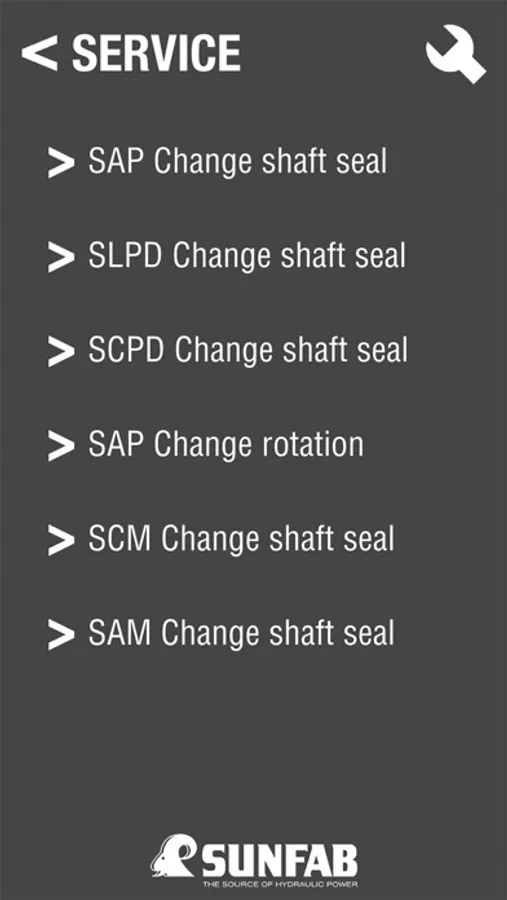Select the SLPD Change shaft seal label
The image size is (507, 900).
(x=247, y=256)
